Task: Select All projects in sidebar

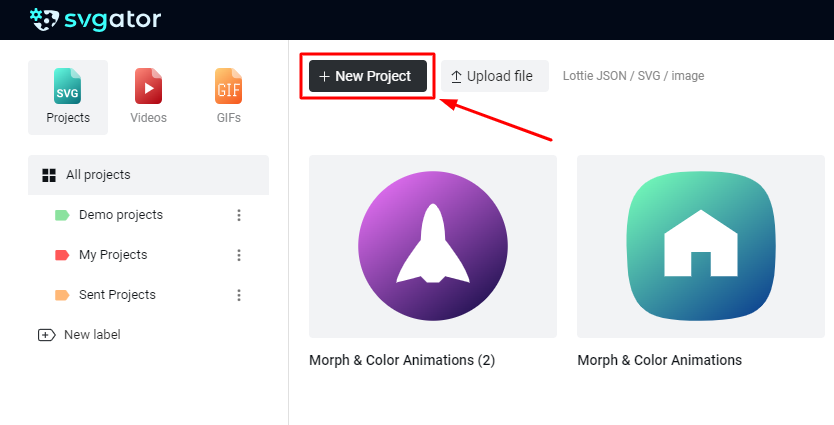Action: [148, 175]
